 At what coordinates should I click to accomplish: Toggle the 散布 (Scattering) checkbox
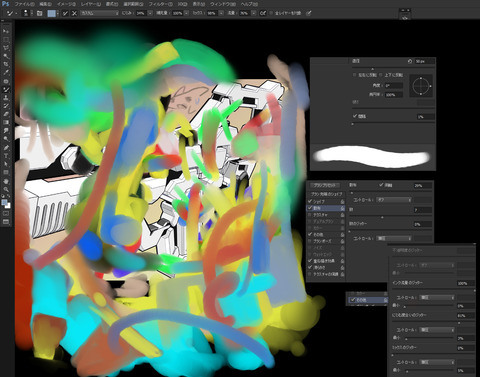coord(310,208)
